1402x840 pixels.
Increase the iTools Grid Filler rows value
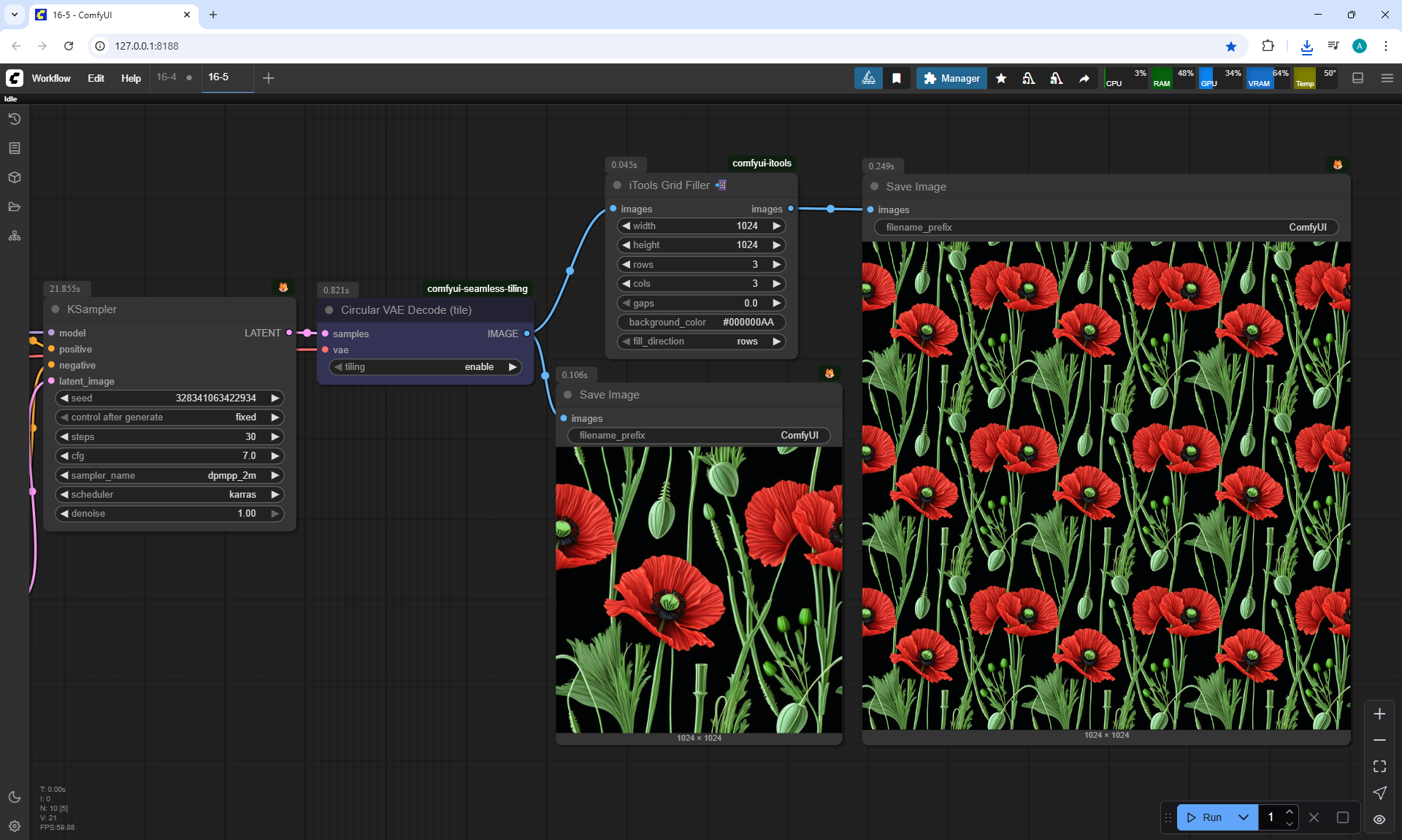click(777, 264)
